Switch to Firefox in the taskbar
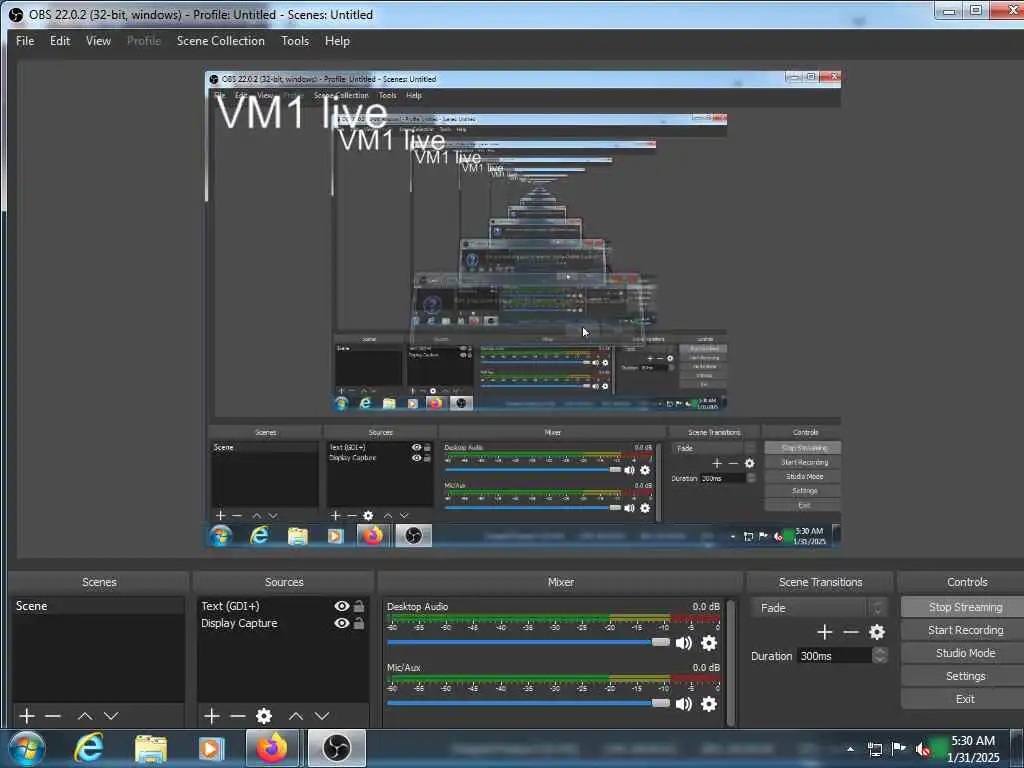Image resolution: width=1024 pixels, height=768 pixels. 272,748
